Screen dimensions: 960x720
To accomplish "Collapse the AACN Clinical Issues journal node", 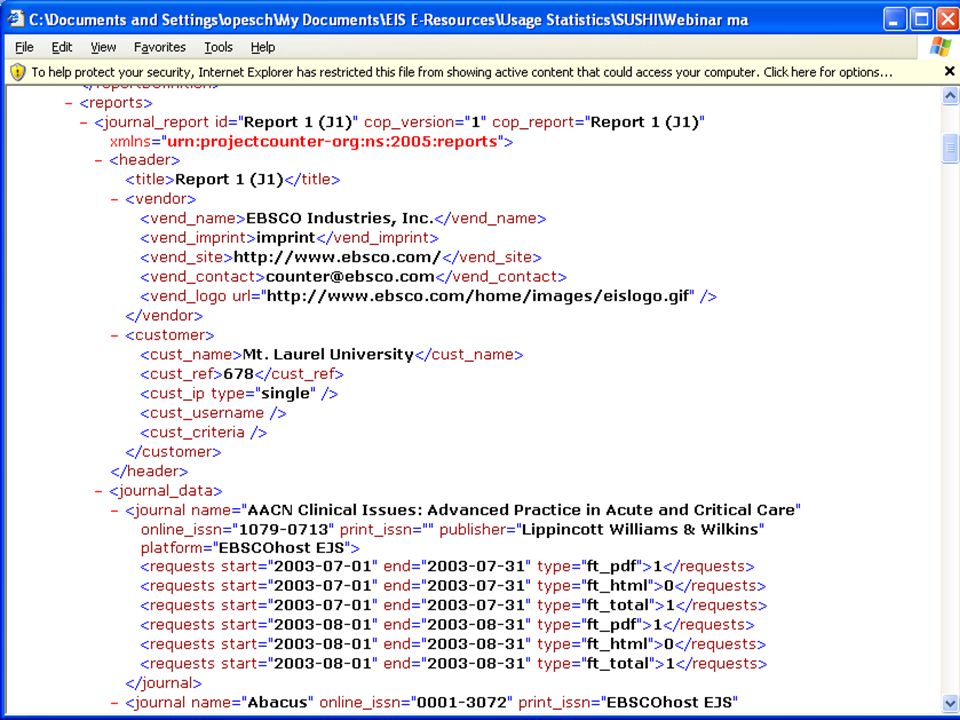I will coord(114,511).
